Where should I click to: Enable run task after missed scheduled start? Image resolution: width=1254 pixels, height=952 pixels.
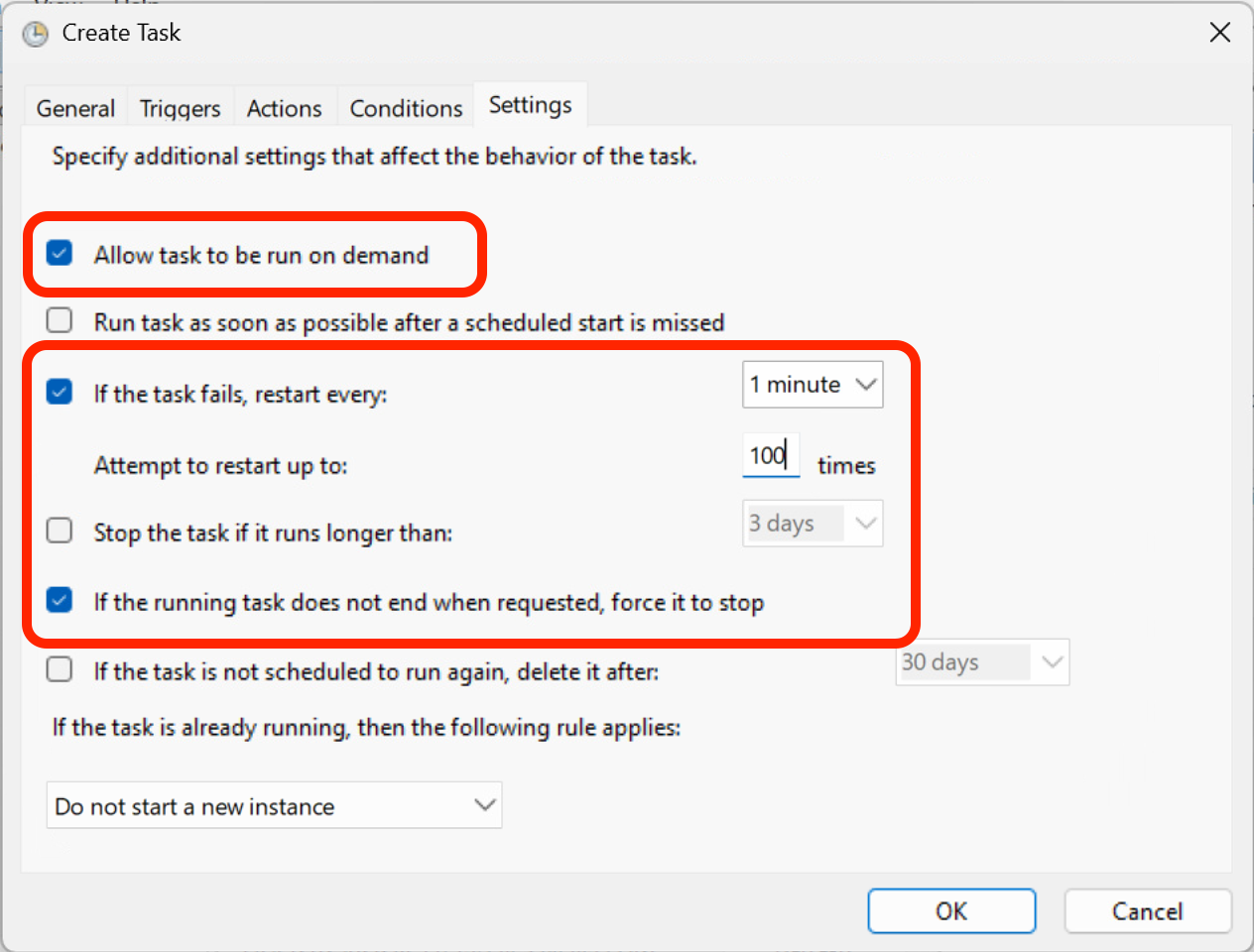[60, 320]
